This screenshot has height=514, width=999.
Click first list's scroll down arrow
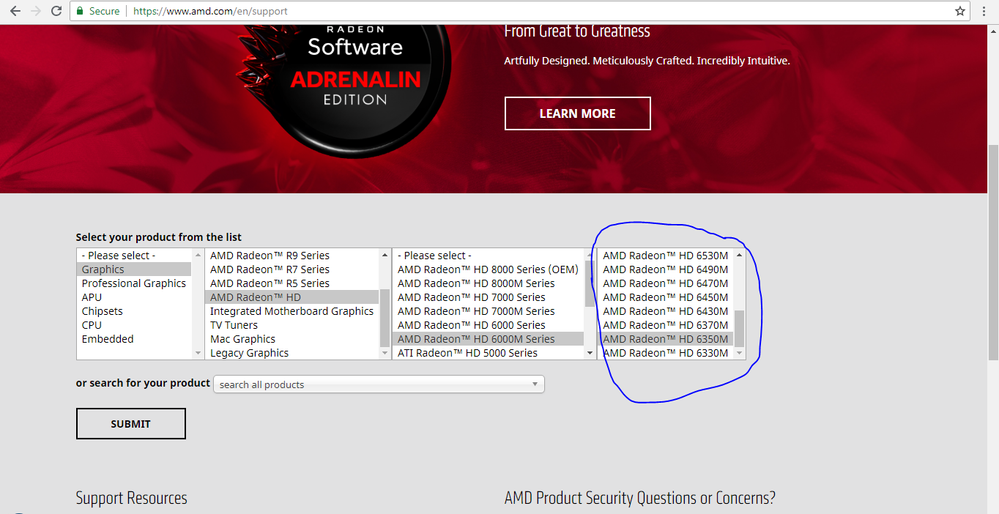tap(198, 353)
